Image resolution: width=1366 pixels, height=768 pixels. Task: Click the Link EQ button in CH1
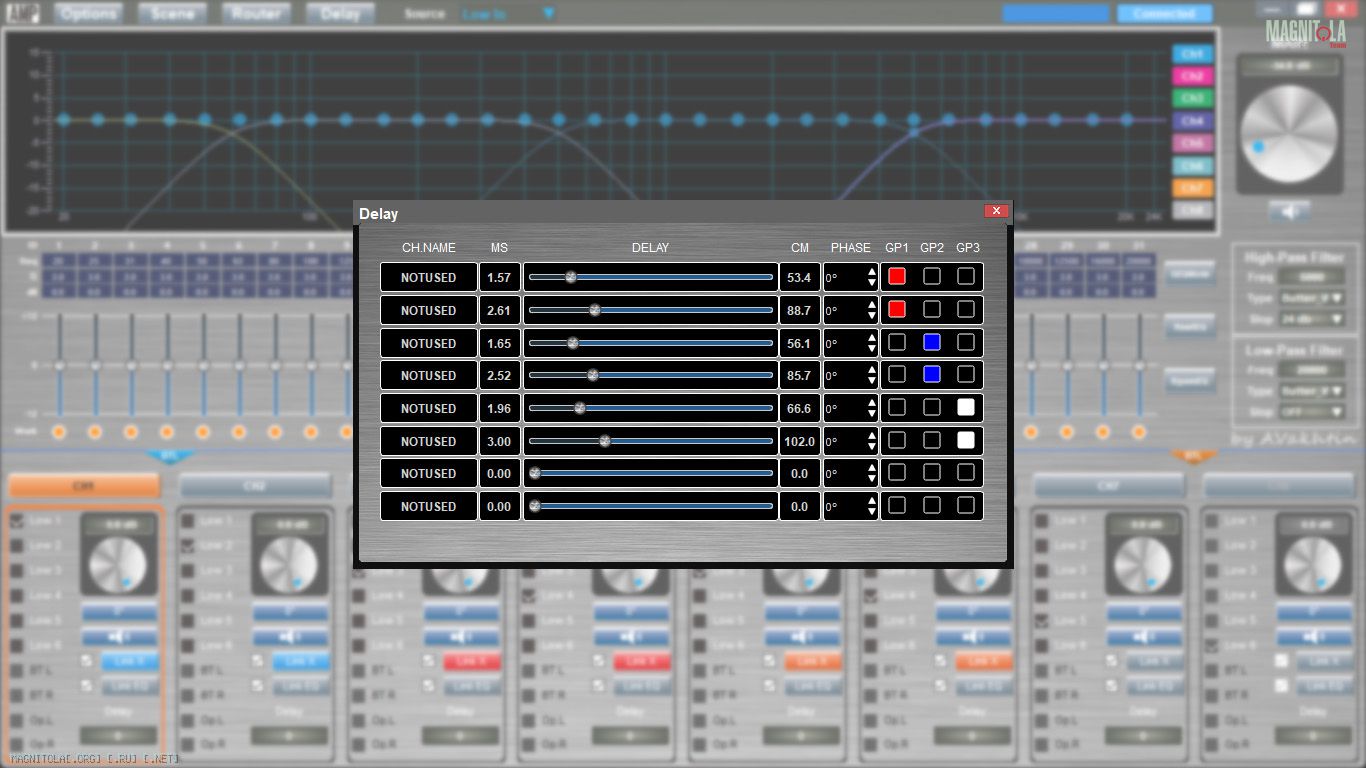pyautogui.click(x=130, y=686)
